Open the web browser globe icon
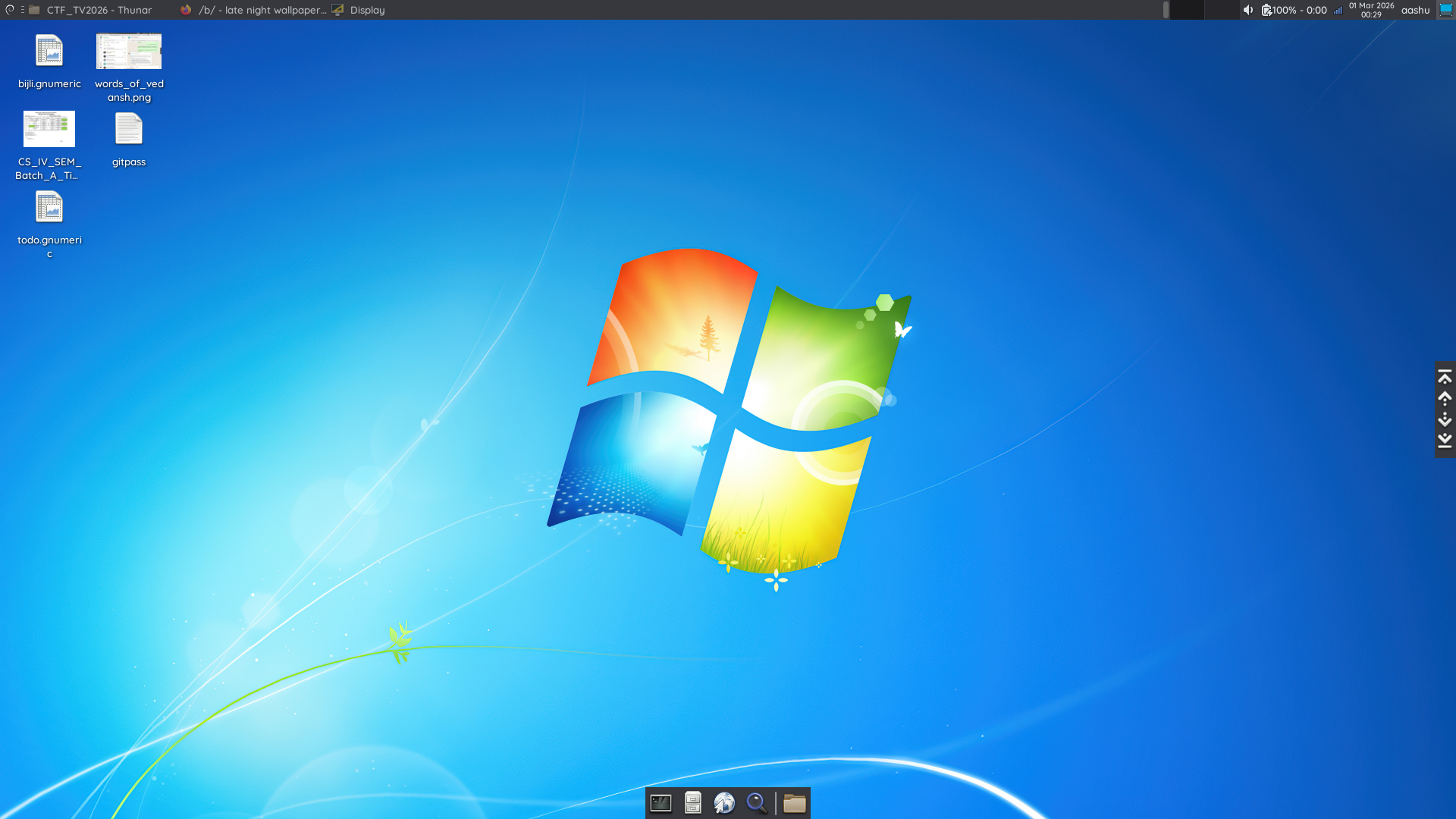1456x819 pixels. (724, 803)
